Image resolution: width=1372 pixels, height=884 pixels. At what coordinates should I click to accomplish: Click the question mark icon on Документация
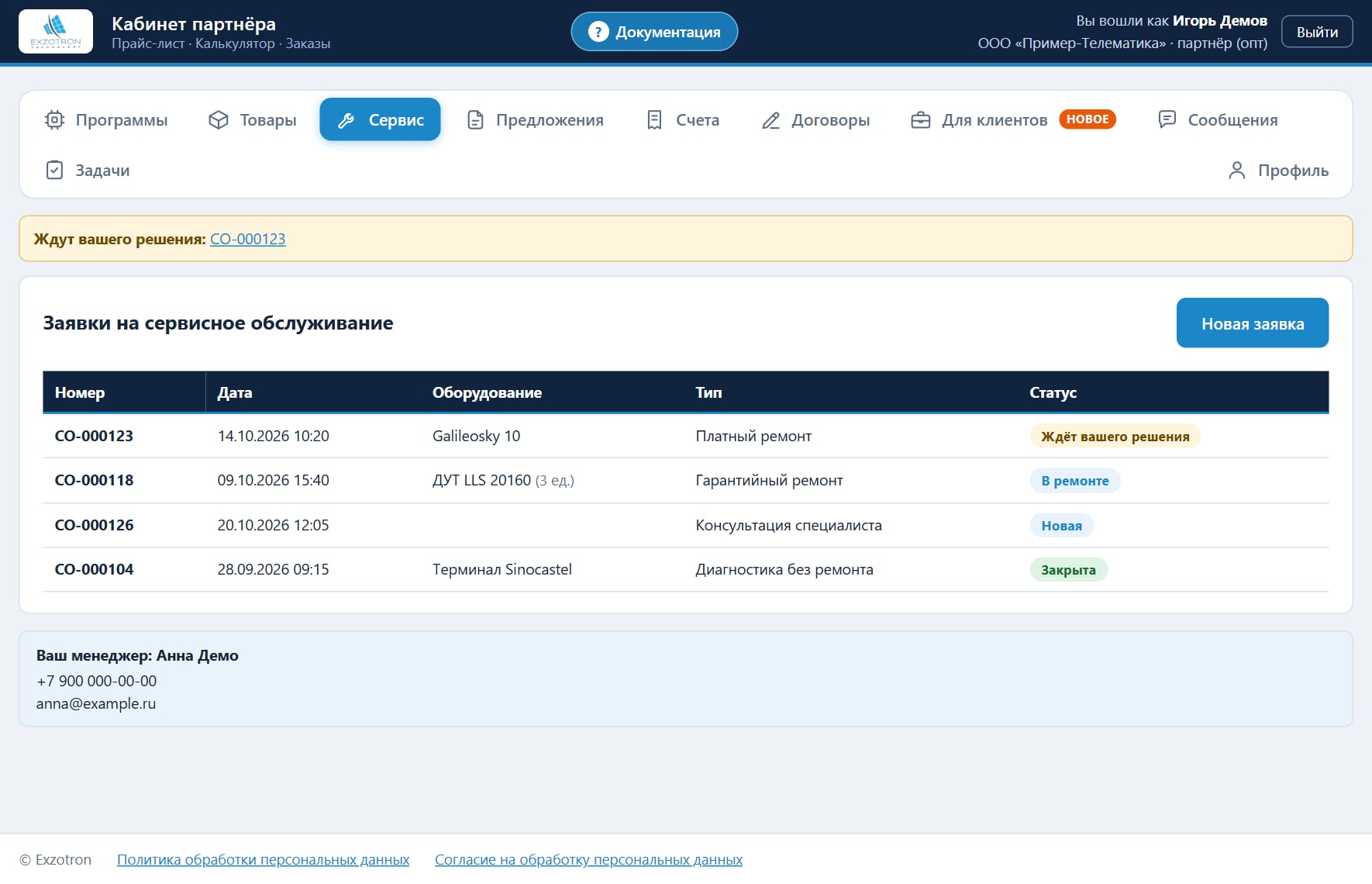coord(598,32)
